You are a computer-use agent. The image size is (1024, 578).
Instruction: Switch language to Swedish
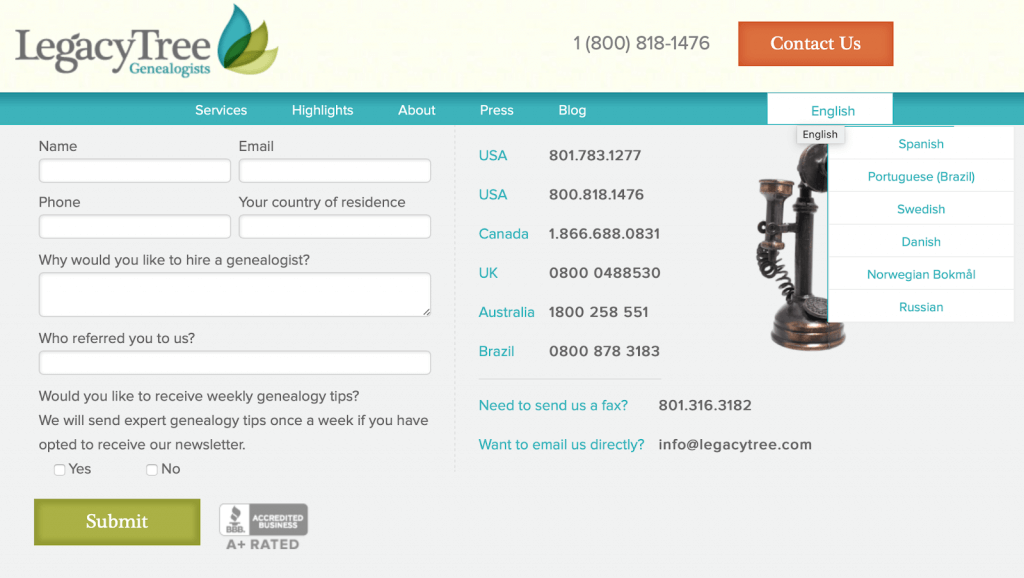click(x=920, y=209)
